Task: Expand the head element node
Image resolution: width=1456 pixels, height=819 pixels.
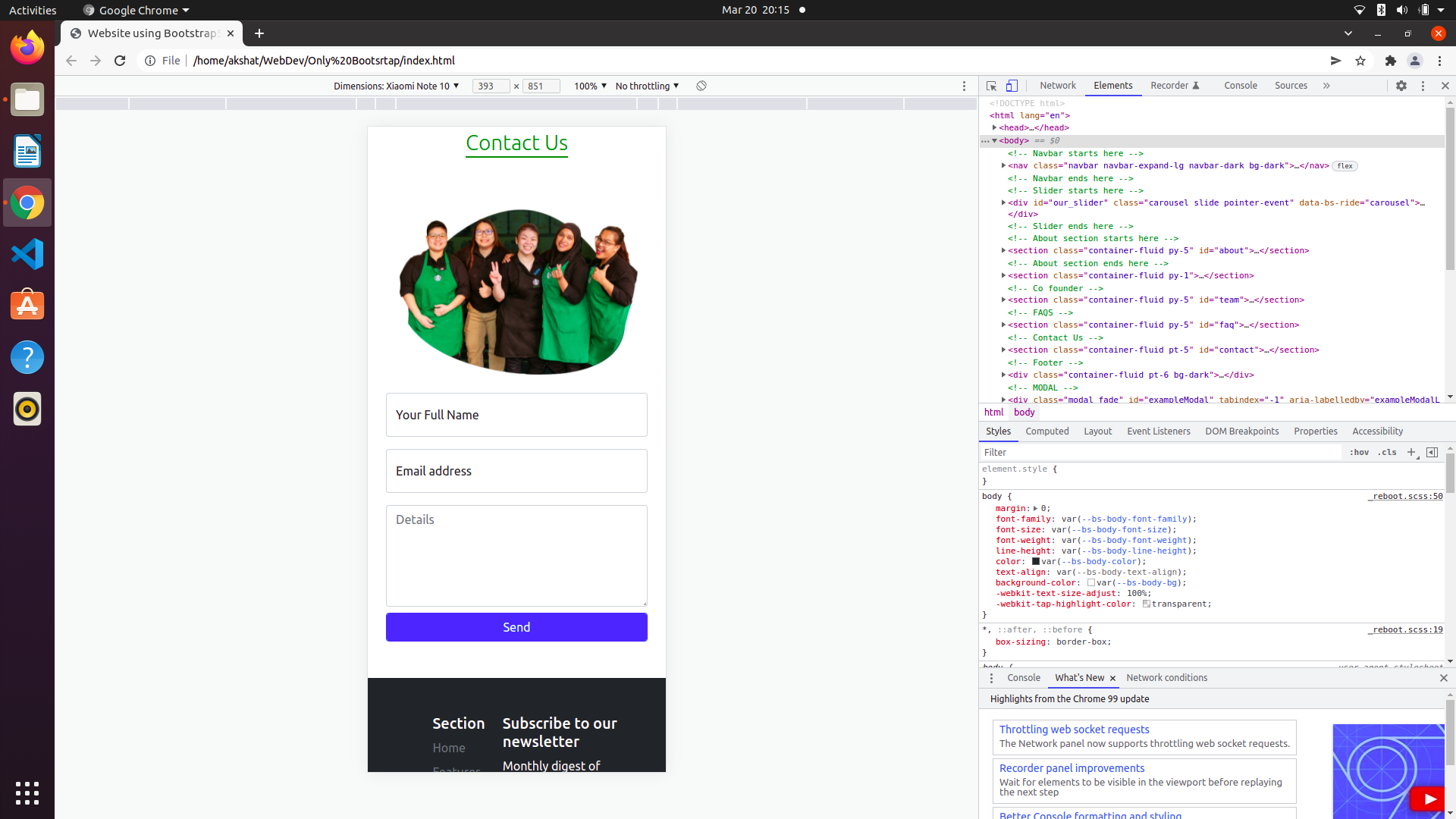Action: tap(994, 127)
